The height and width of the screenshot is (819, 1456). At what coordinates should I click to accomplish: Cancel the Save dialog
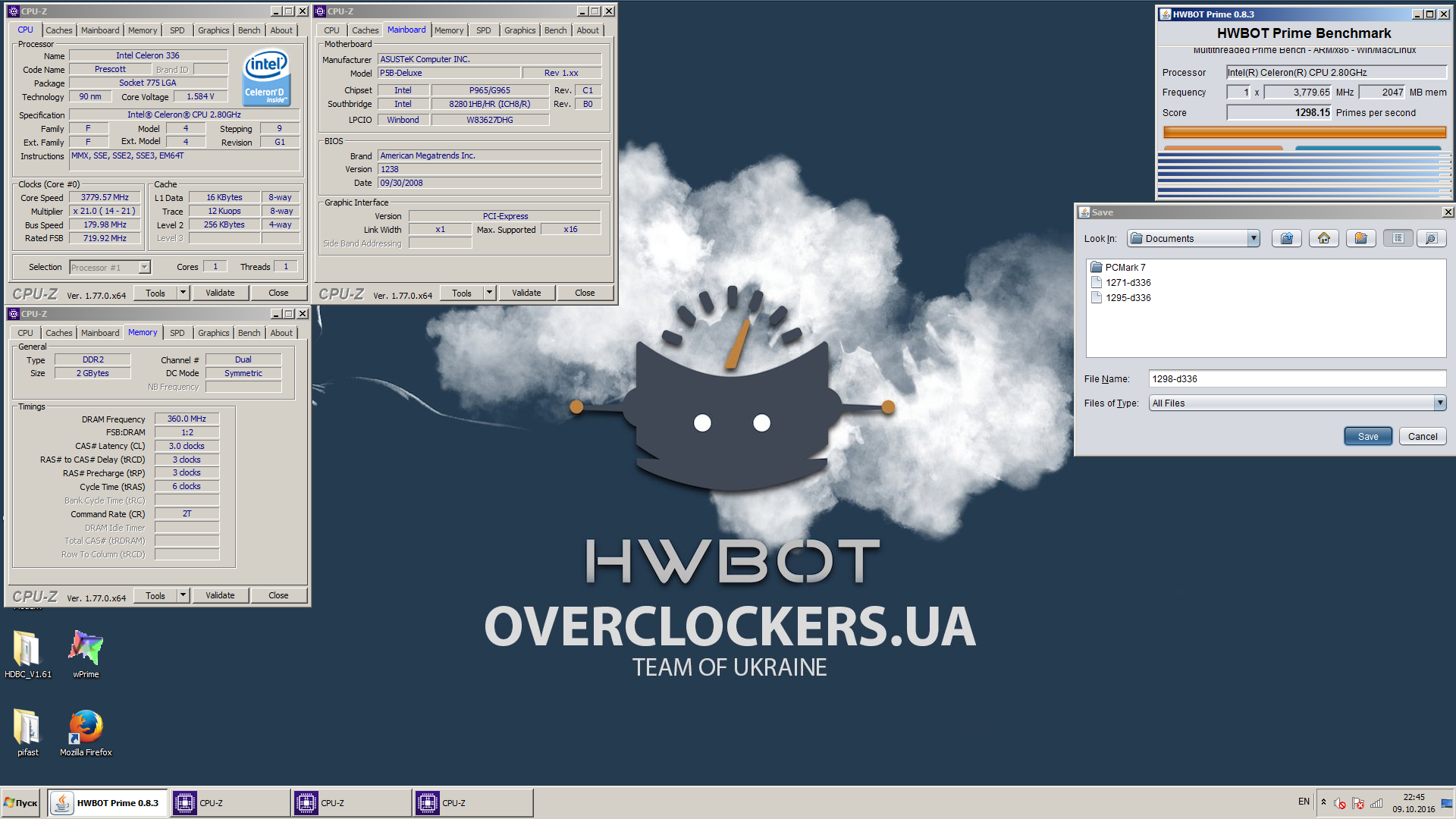1423,436
